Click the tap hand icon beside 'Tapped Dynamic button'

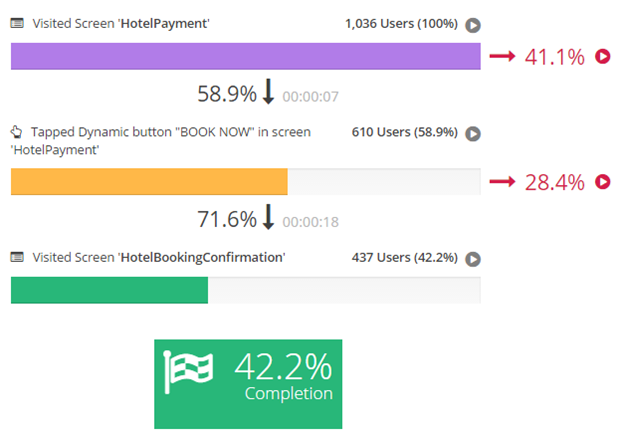(17, 132)
